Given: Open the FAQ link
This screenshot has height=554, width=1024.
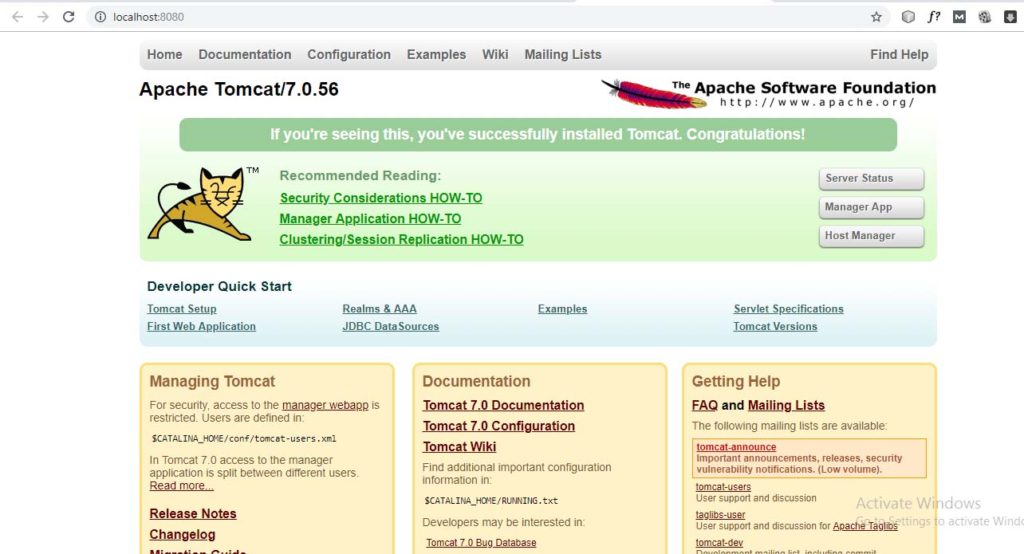Looking at the screenshot, I should (x=705, y=406).
